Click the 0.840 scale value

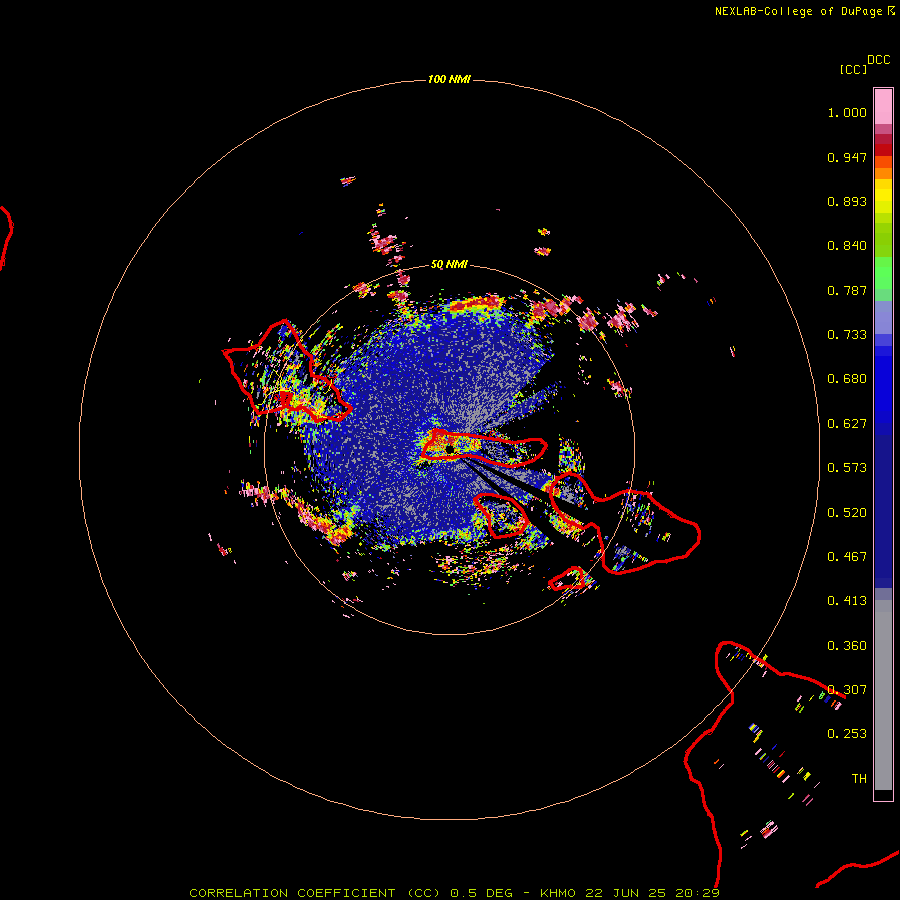[x=847, y=246]
